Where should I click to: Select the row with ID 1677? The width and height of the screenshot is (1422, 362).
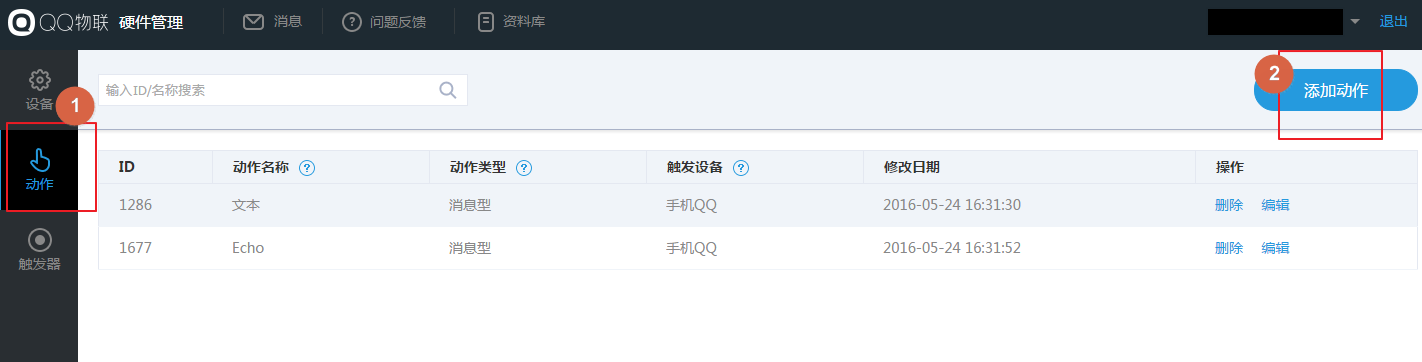[758, 248]
